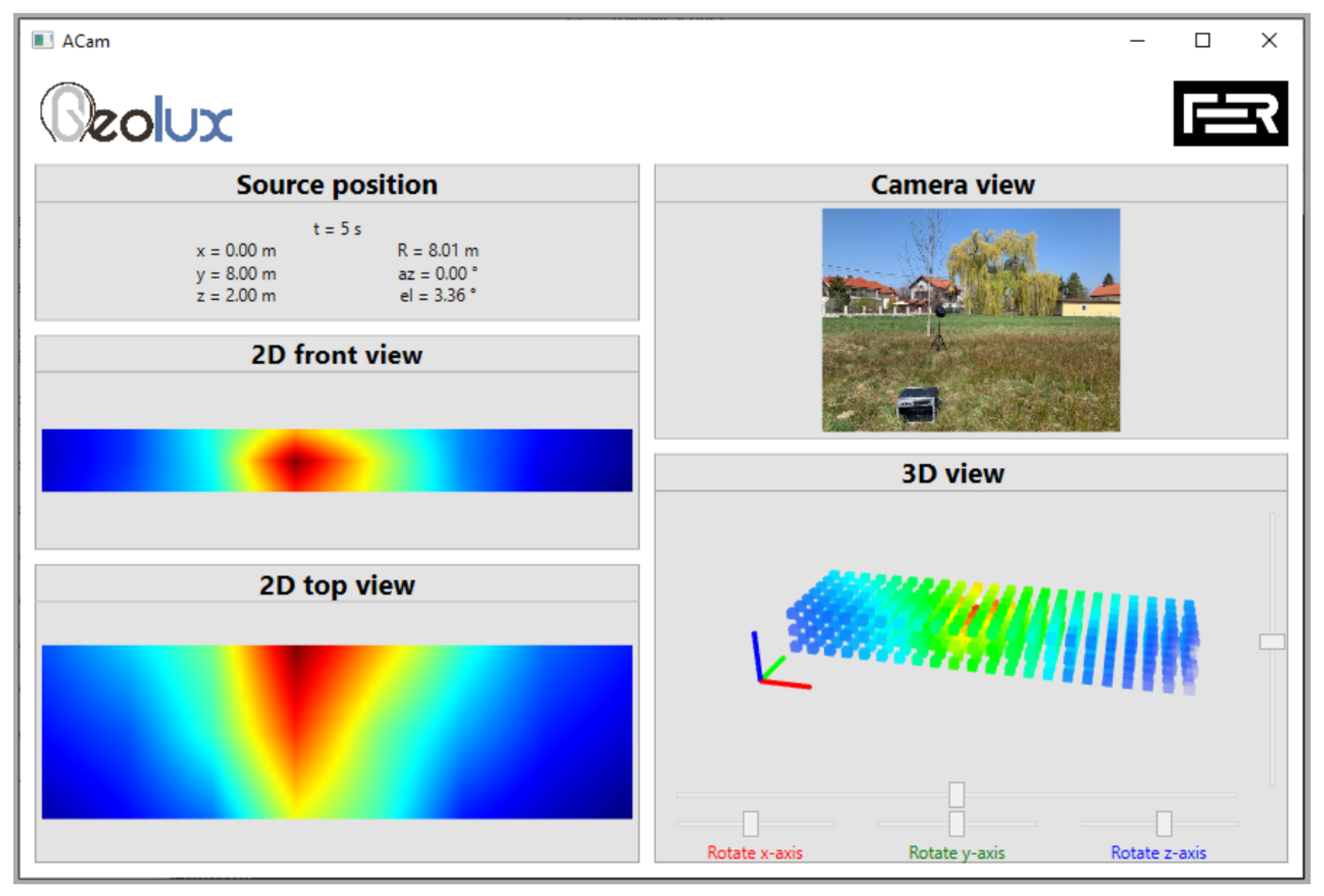Click the Rotate z-axis blue label
Viewport: 1324px width, 896px height.
point(1158,853)
